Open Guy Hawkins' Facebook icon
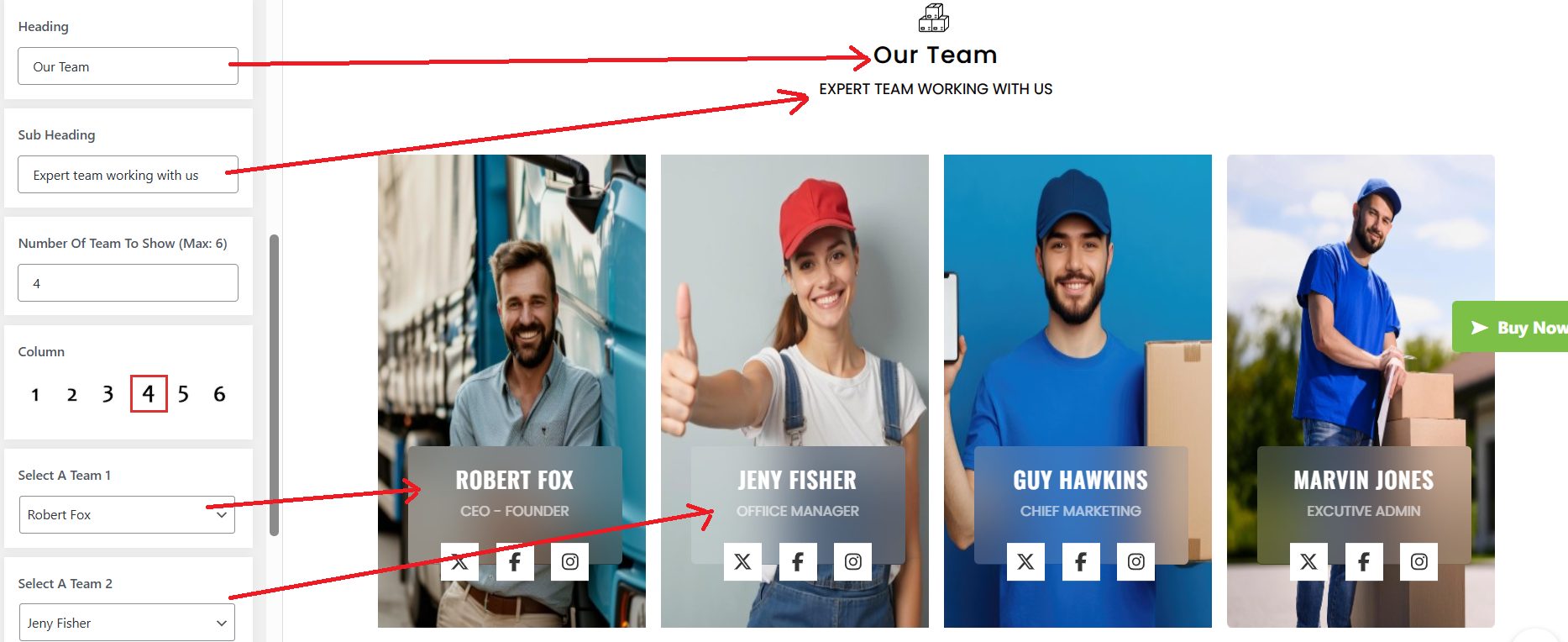 (1081, 561)
